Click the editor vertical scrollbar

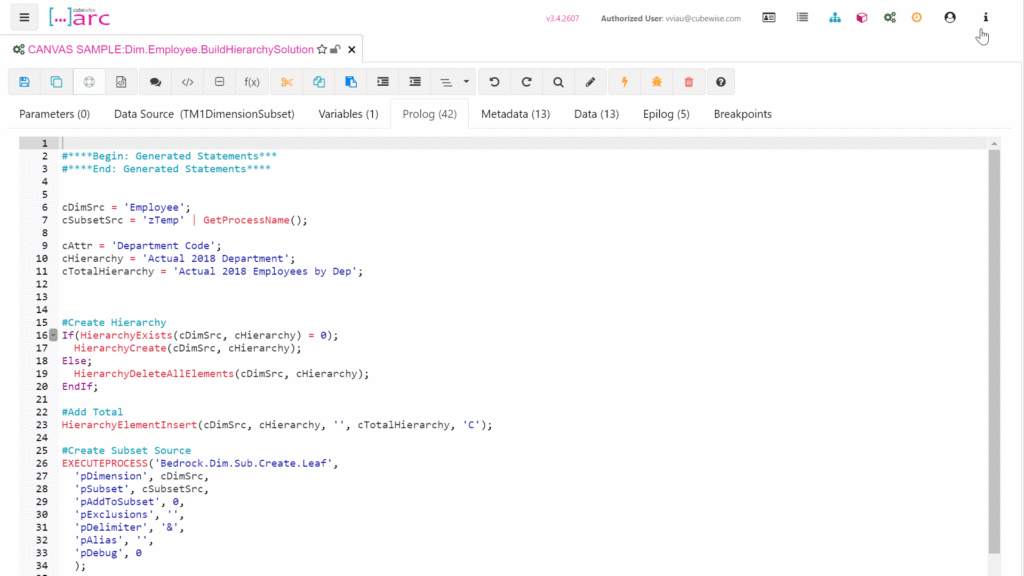[993, 350]
